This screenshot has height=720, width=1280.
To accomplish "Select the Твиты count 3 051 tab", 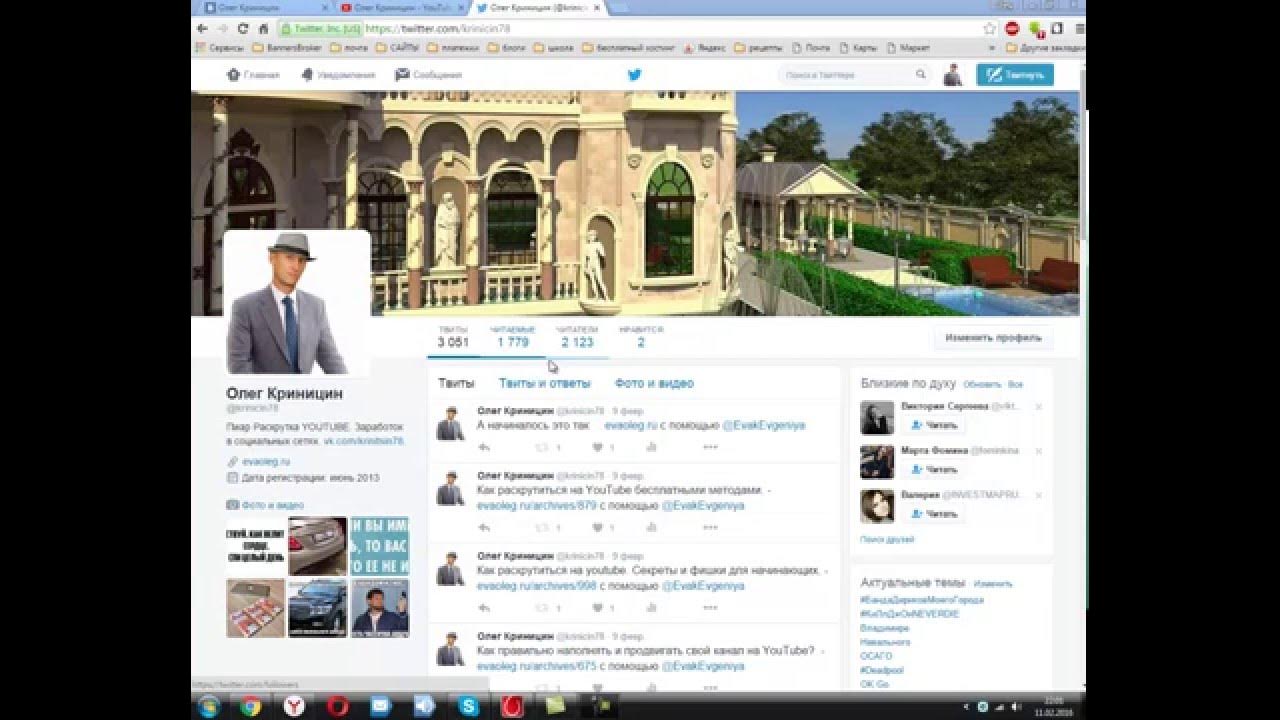I will 453,336.
